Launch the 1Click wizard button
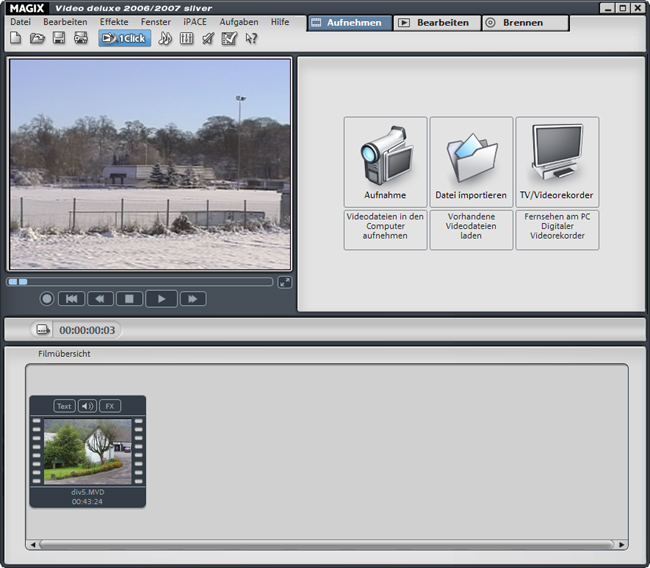Viewport: 650px width, 568px height. coord(125,39)
